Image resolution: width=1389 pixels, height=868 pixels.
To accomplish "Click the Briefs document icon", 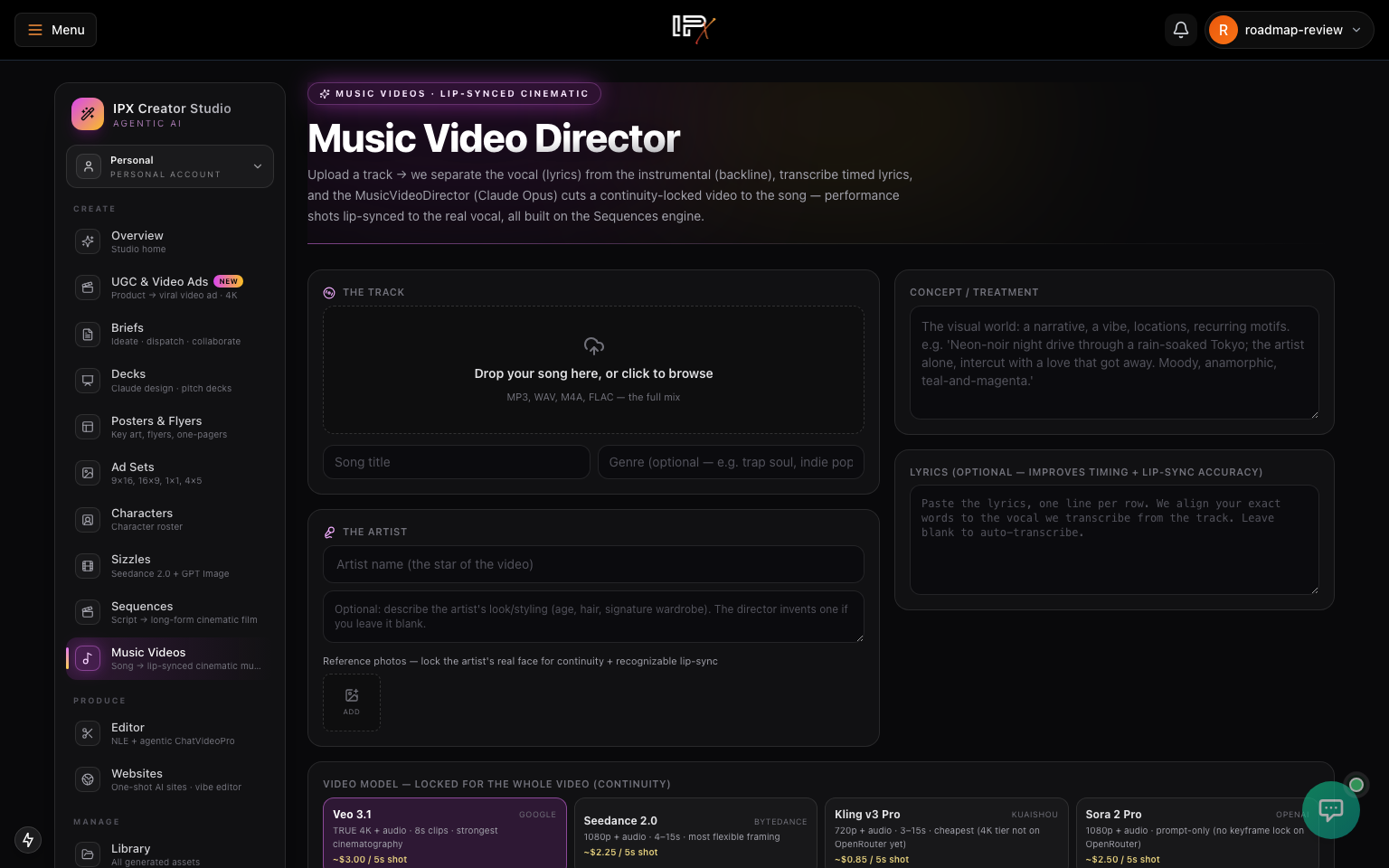I will coord(88,335).
